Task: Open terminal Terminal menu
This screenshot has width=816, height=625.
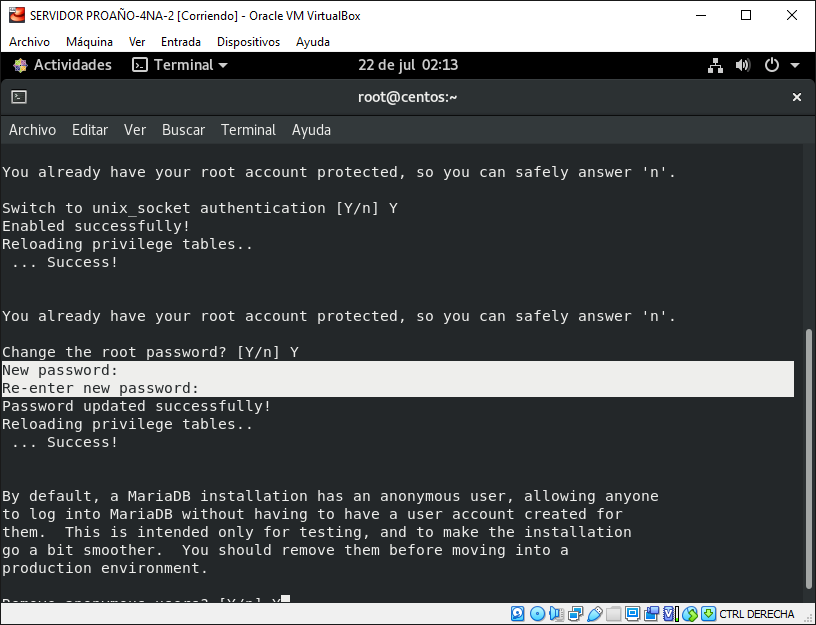Action: click(248, 130)
